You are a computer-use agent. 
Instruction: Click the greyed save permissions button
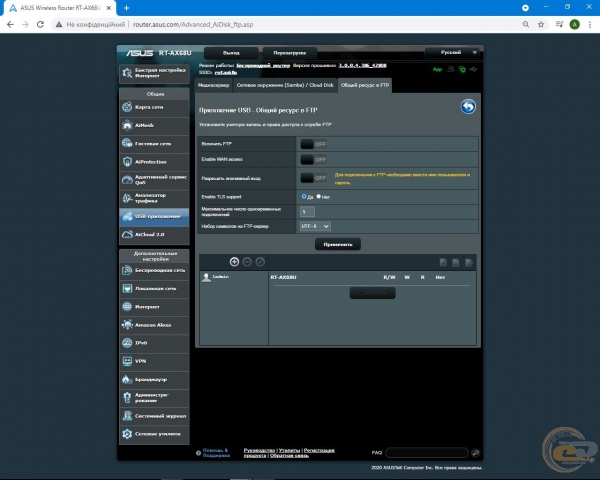click(372, 293)
